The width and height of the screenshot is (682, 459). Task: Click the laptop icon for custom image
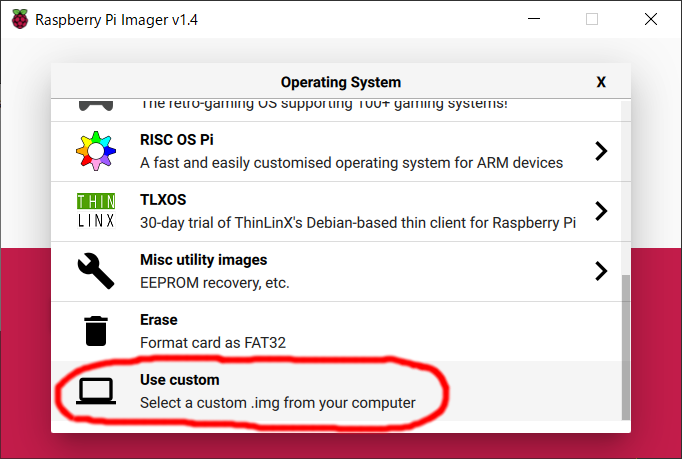click(96, 391)
